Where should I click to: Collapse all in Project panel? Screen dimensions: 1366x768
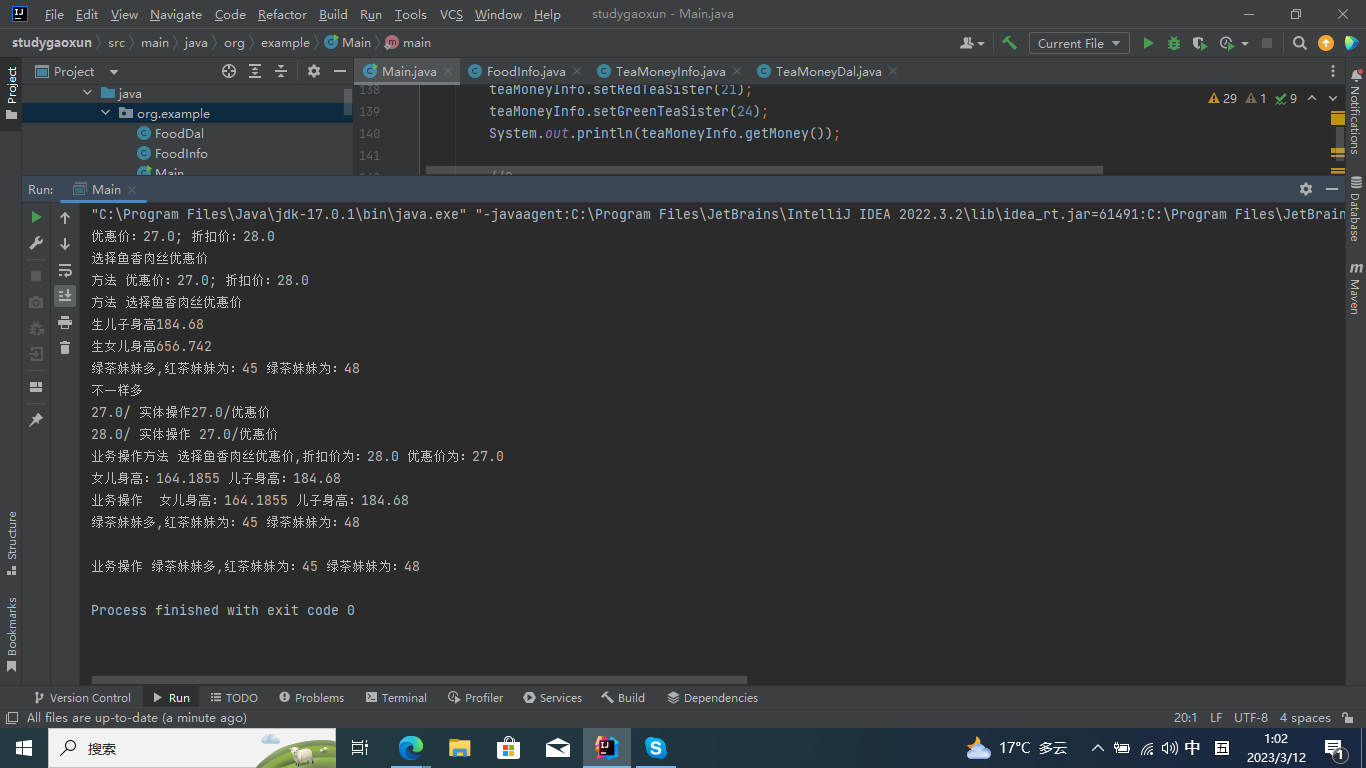pos(281,71)
